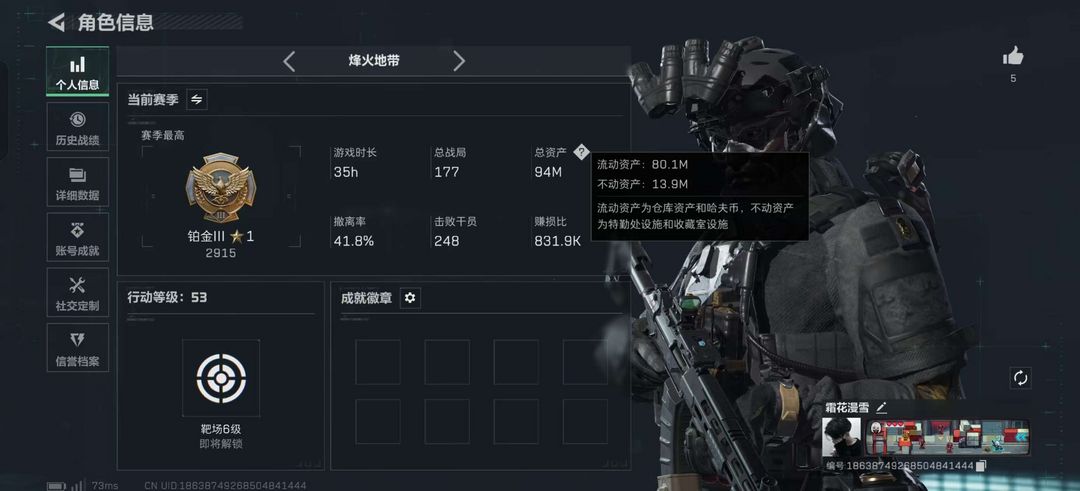
Task: Open the 社交定制 sidebar section
Action: click(x=78, y=293)
